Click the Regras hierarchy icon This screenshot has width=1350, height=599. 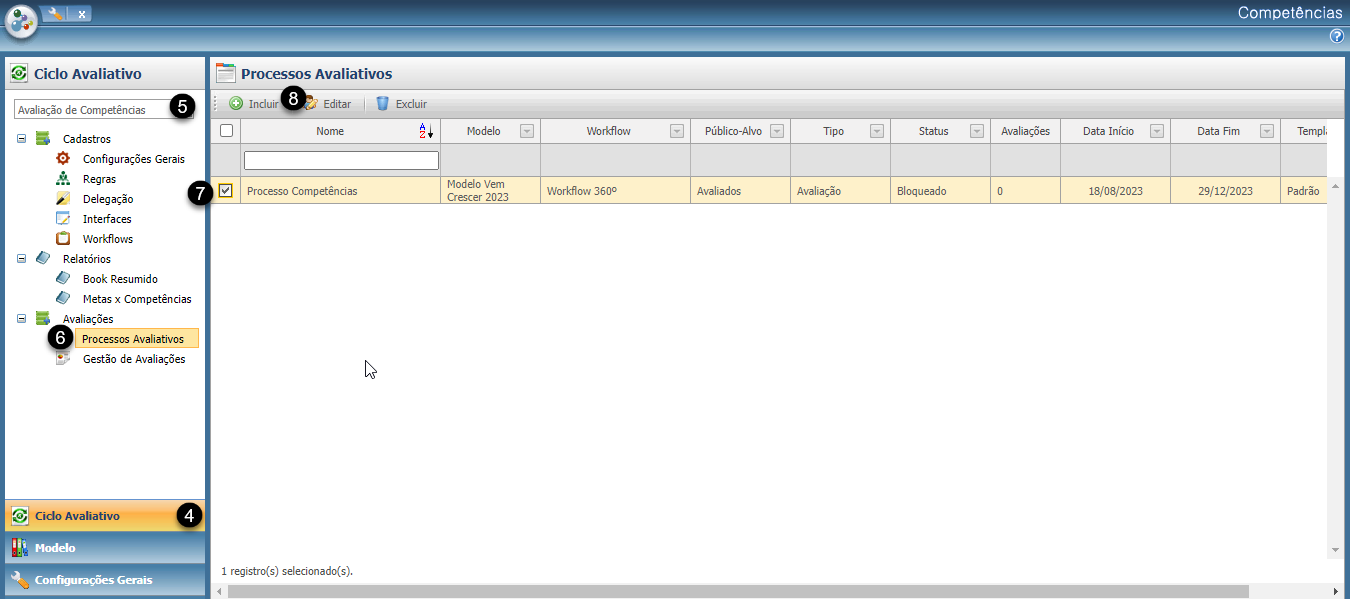[x=63, y=178]
